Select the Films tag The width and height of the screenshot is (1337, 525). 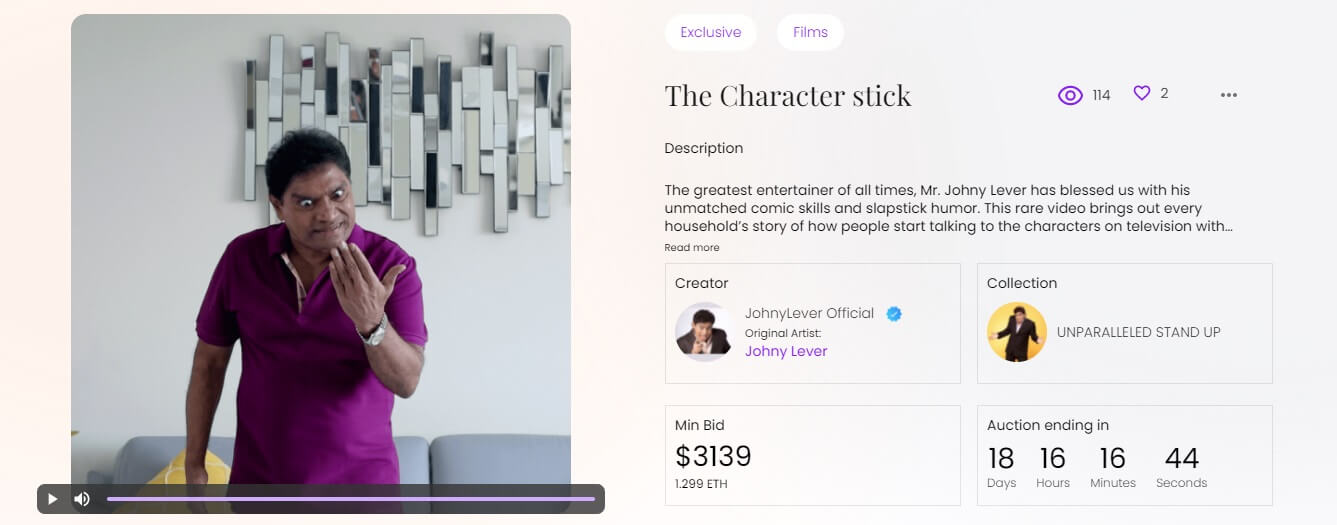tap(810, 32)
